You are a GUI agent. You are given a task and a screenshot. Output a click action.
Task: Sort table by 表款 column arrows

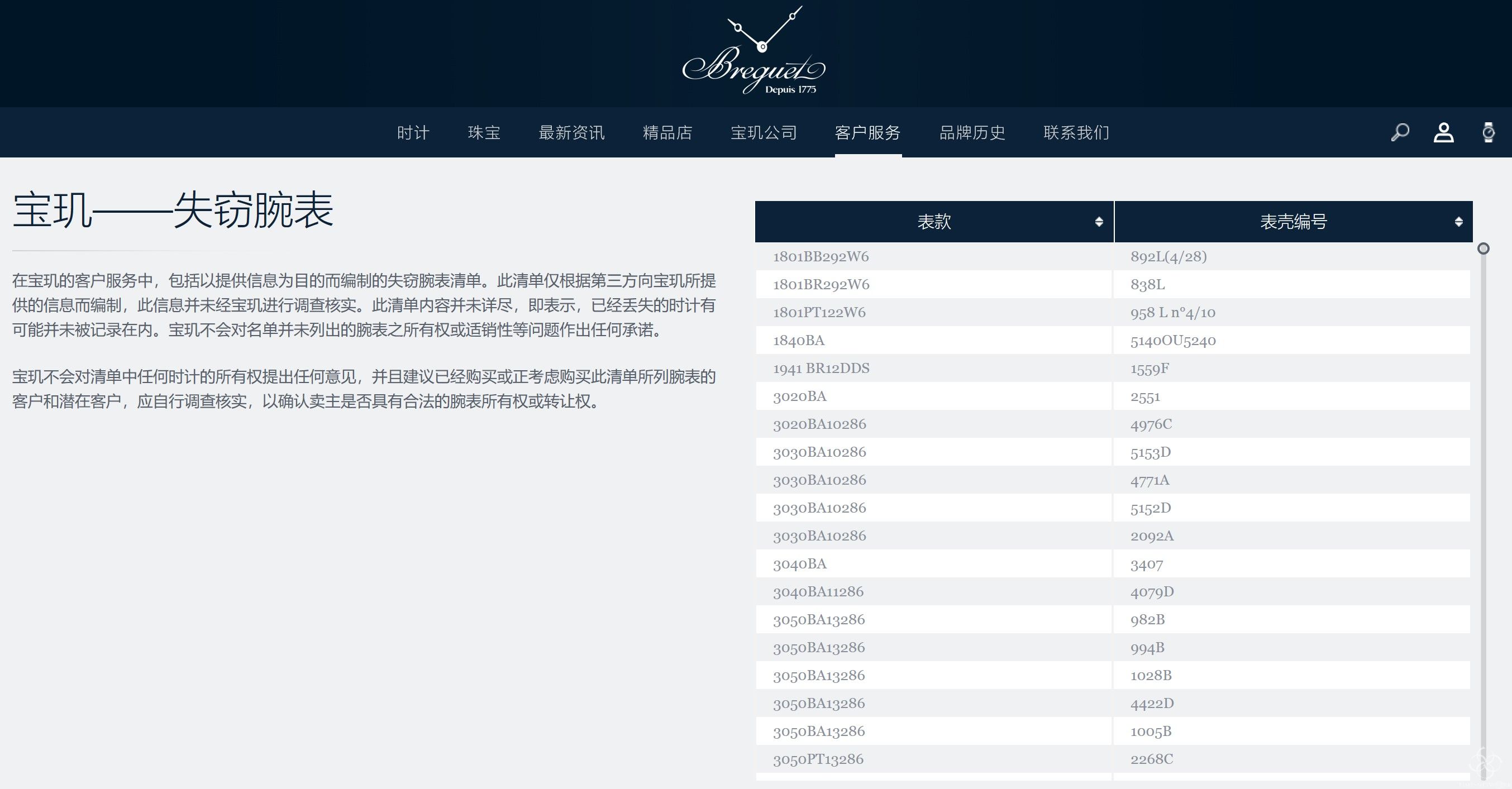(1099, 222)
